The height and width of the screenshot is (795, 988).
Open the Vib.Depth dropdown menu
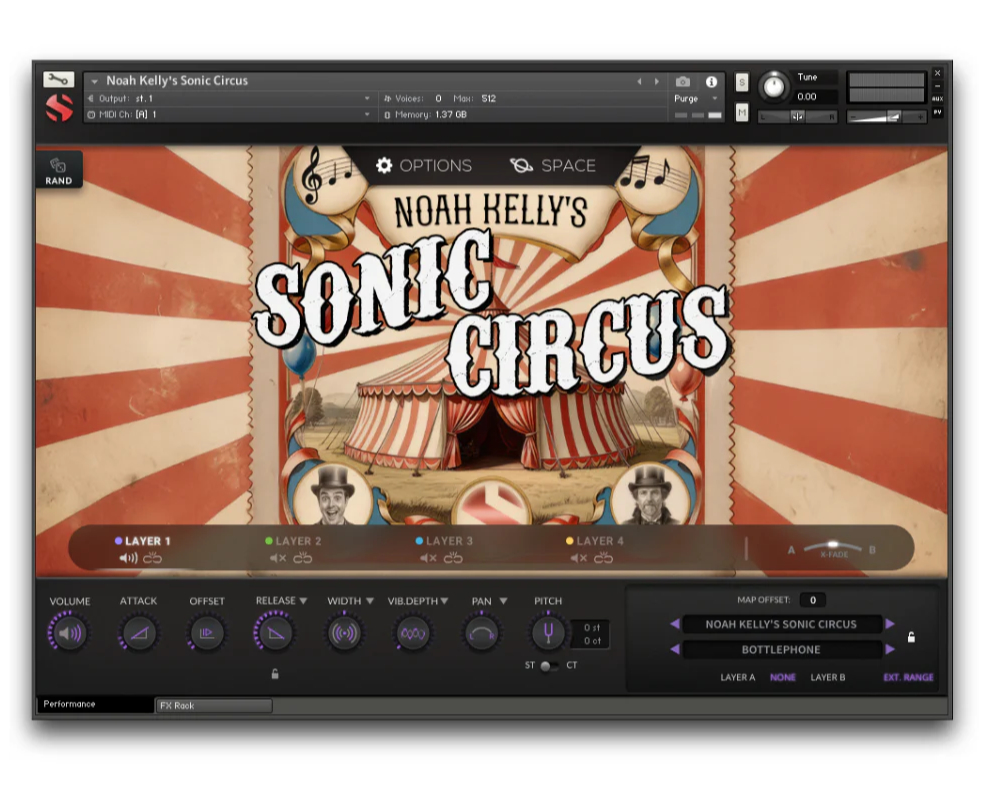(x=444, y=601)
